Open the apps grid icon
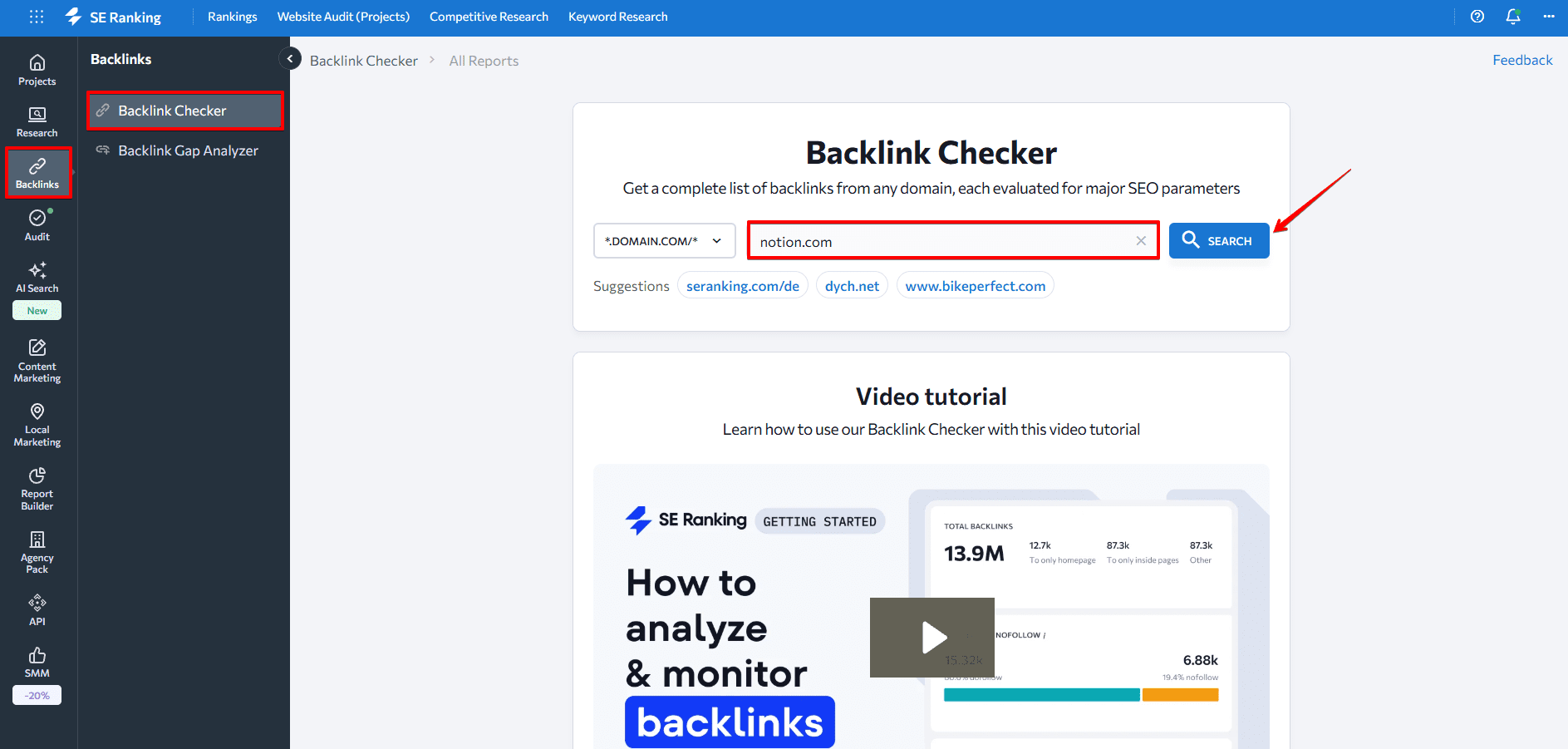1568x749 pixels. pos(37,17)
